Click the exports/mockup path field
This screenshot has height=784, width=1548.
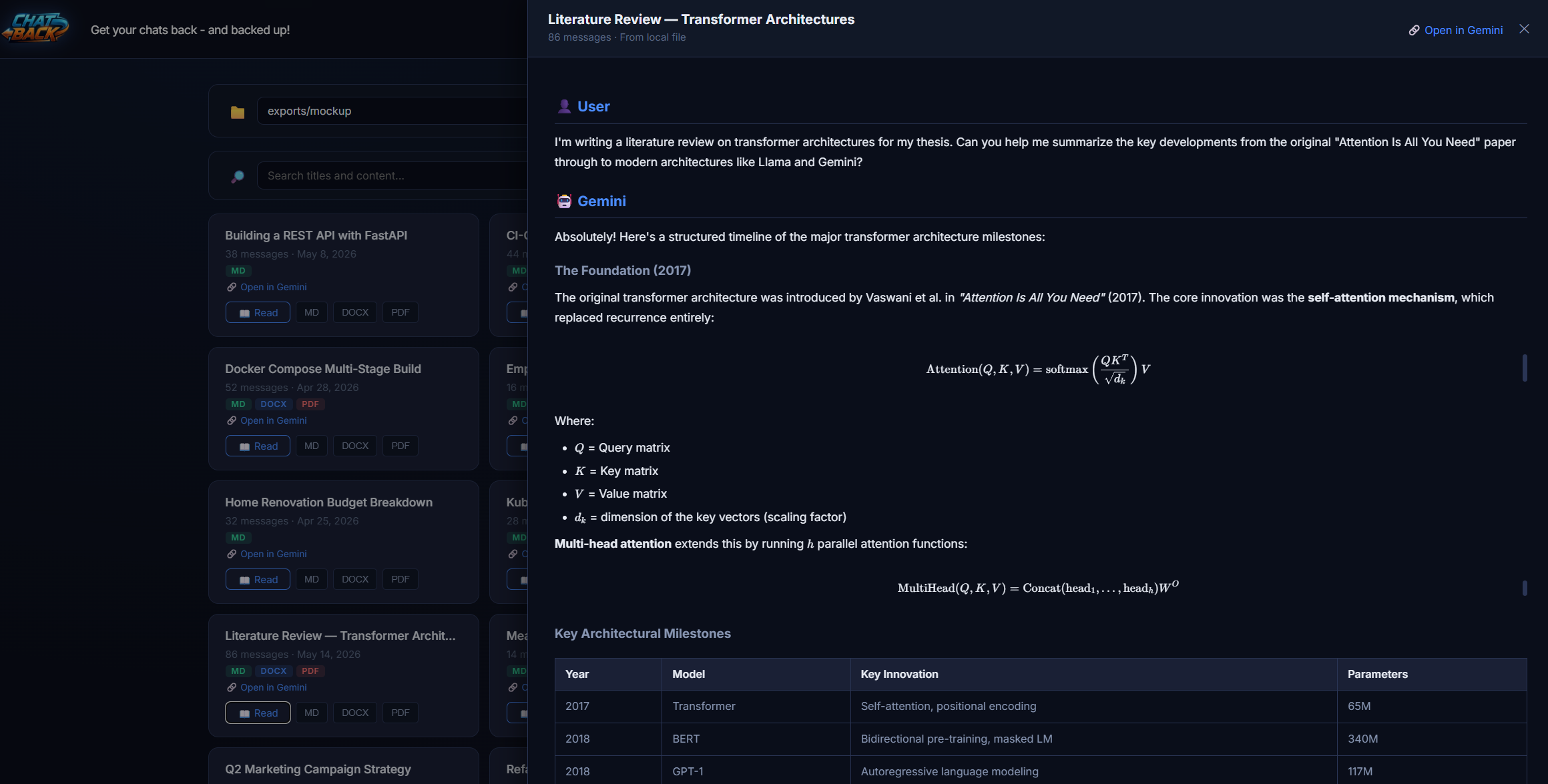393,111
